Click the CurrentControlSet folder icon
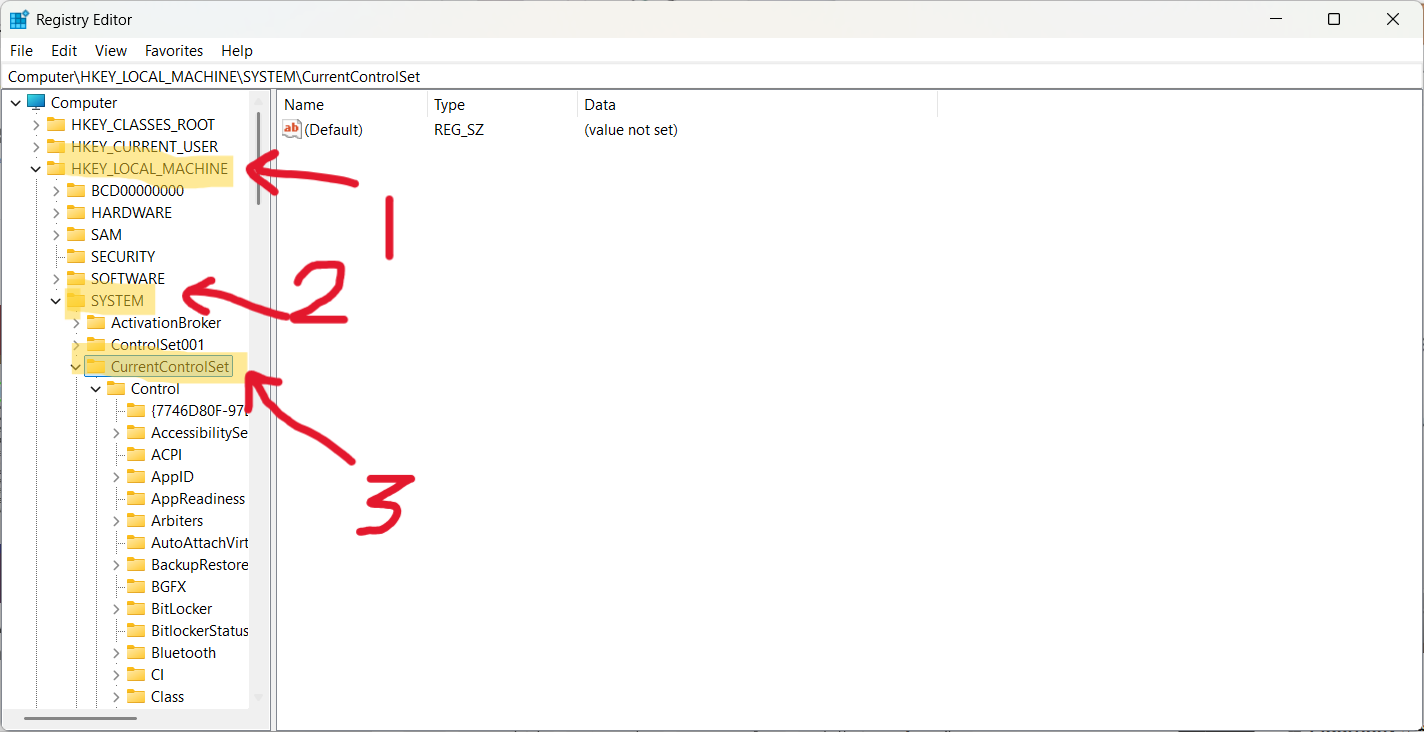Image resolution: width=1424 pixels, height=732 pixels. click(96, 366)
